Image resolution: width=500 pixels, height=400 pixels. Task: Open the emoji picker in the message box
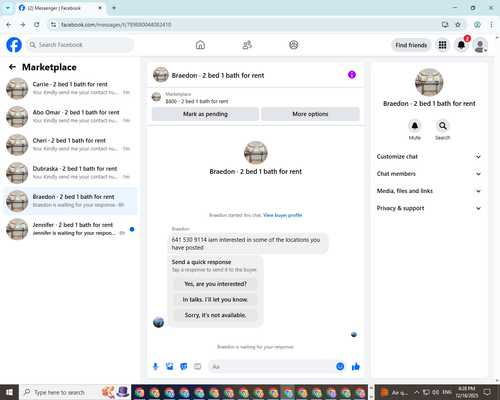(x=340, y=366)
